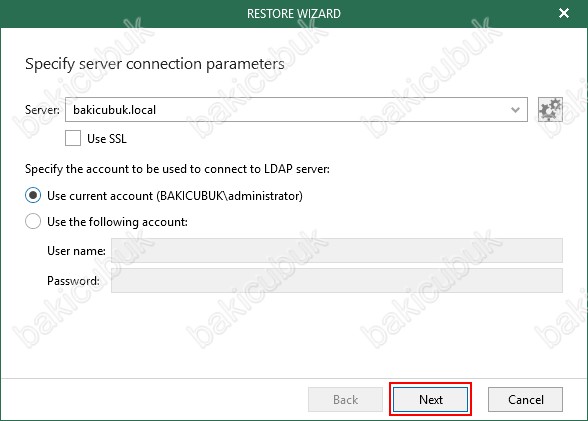Click the User name: label
The height and width of the screenshot is (421, 588).
[x=76, y=251]
